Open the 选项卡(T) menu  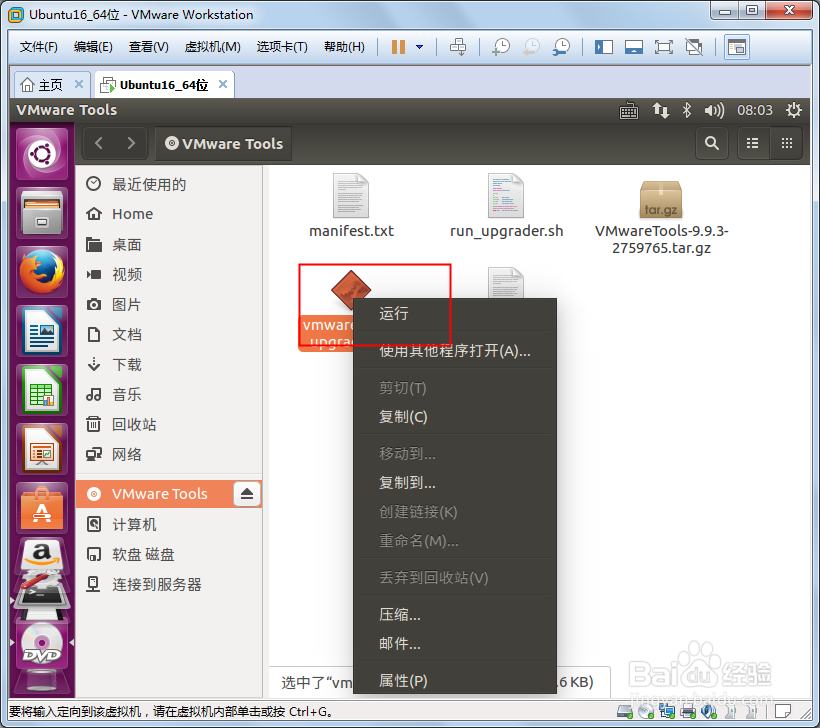282,47
